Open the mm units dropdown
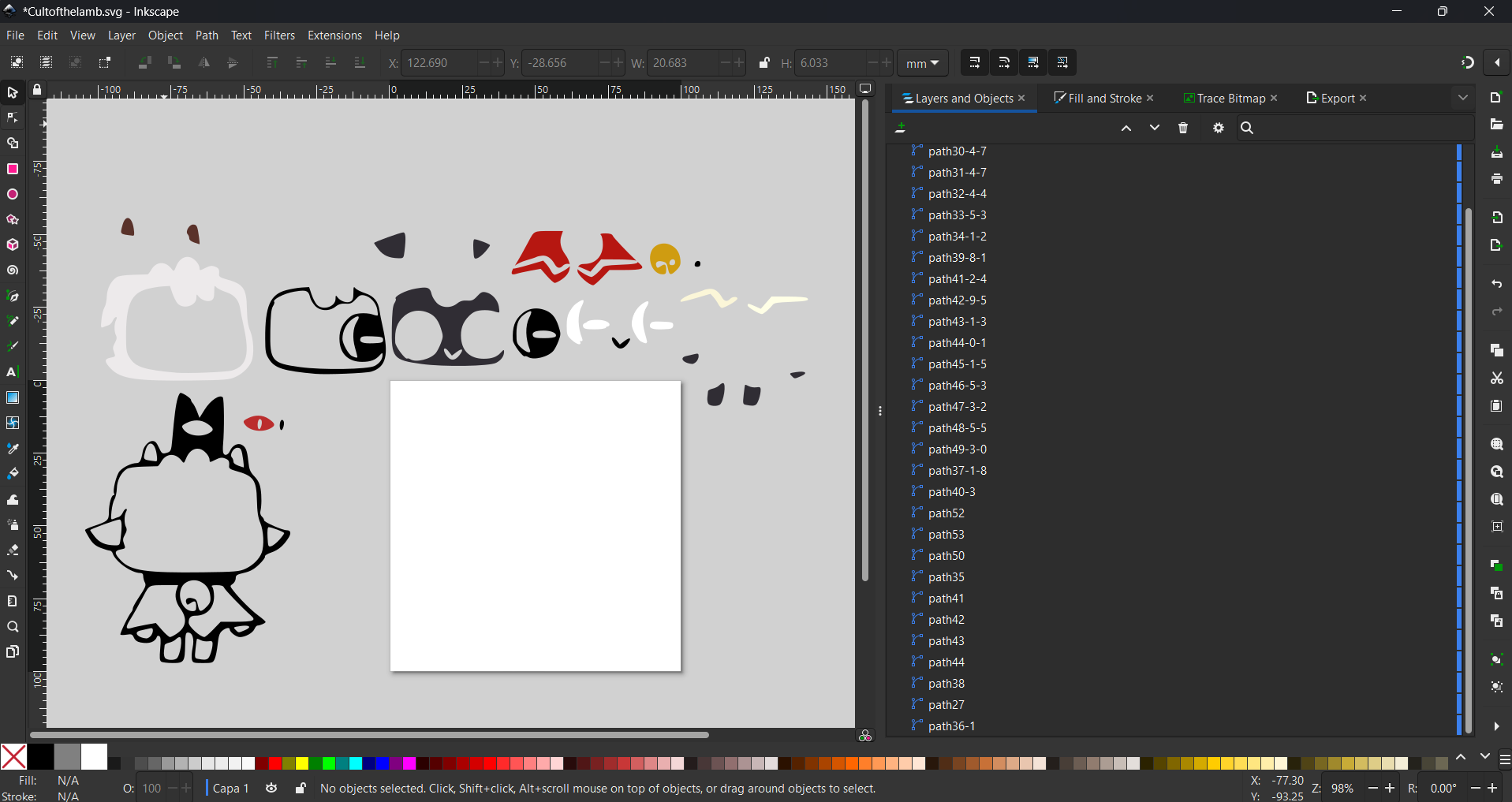Viewport: 1512px width, 802px height. coord(923,63)
